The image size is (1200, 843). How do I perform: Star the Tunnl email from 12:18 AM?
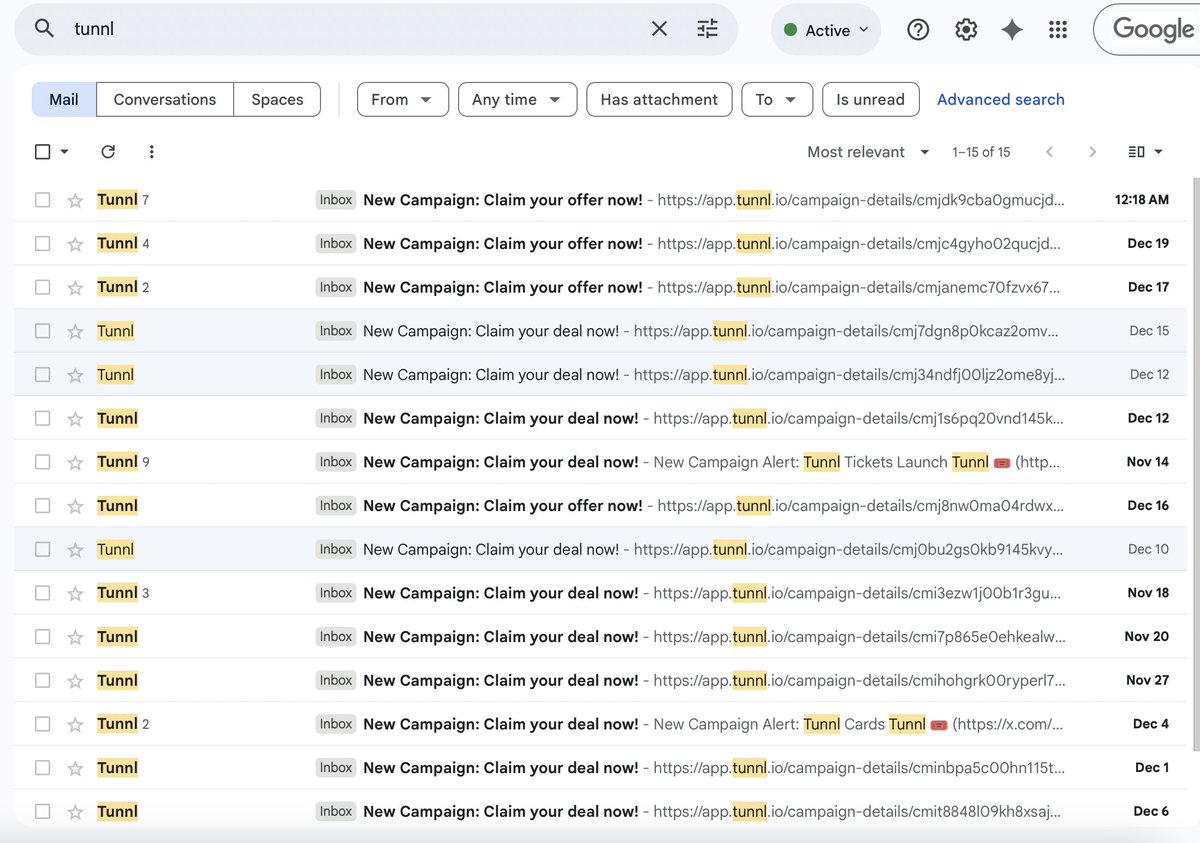pos(75,200)
